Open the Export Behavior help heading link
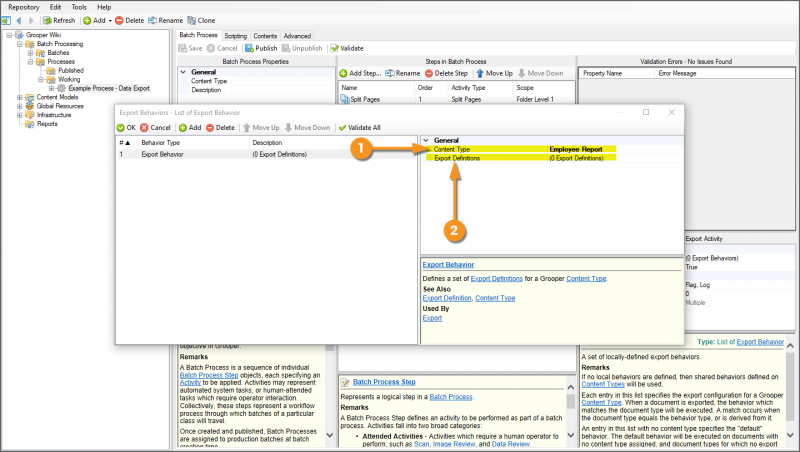This screenshot has height=452, width=800. [448, 265]
